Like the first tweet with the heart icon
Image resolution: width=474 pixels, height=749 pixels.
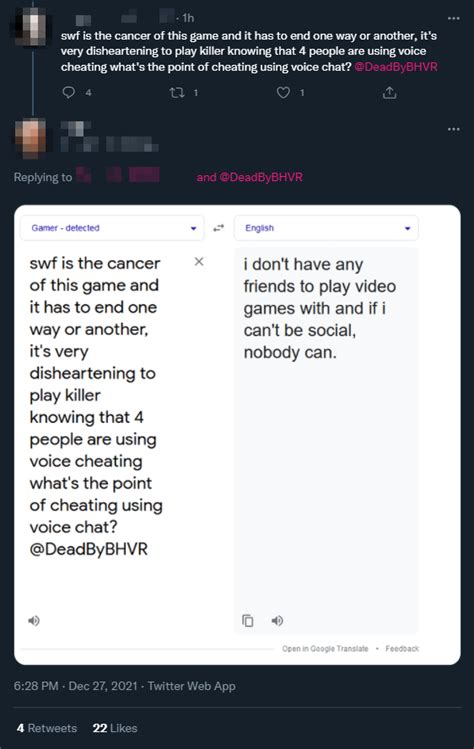tap(283, 92)
